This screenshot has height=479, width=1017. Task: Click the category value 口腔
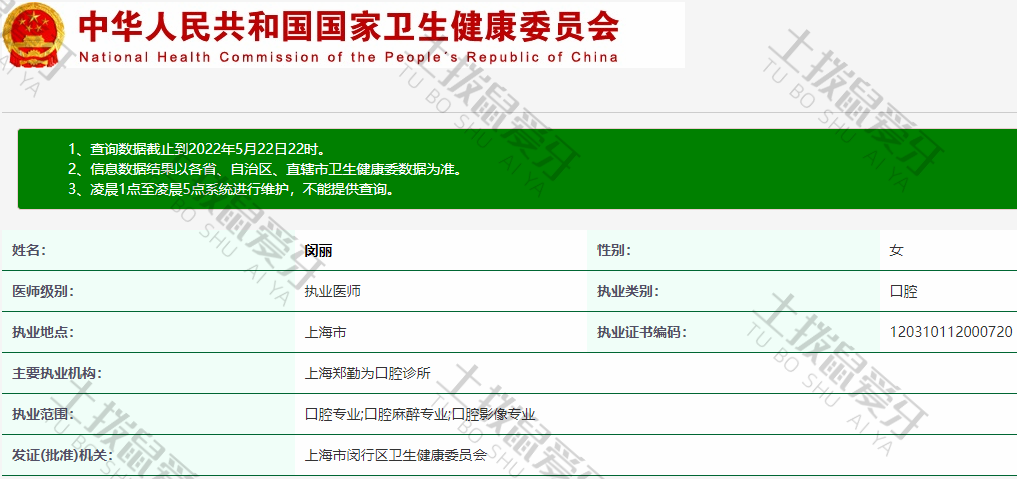click(x=903, y=292)
